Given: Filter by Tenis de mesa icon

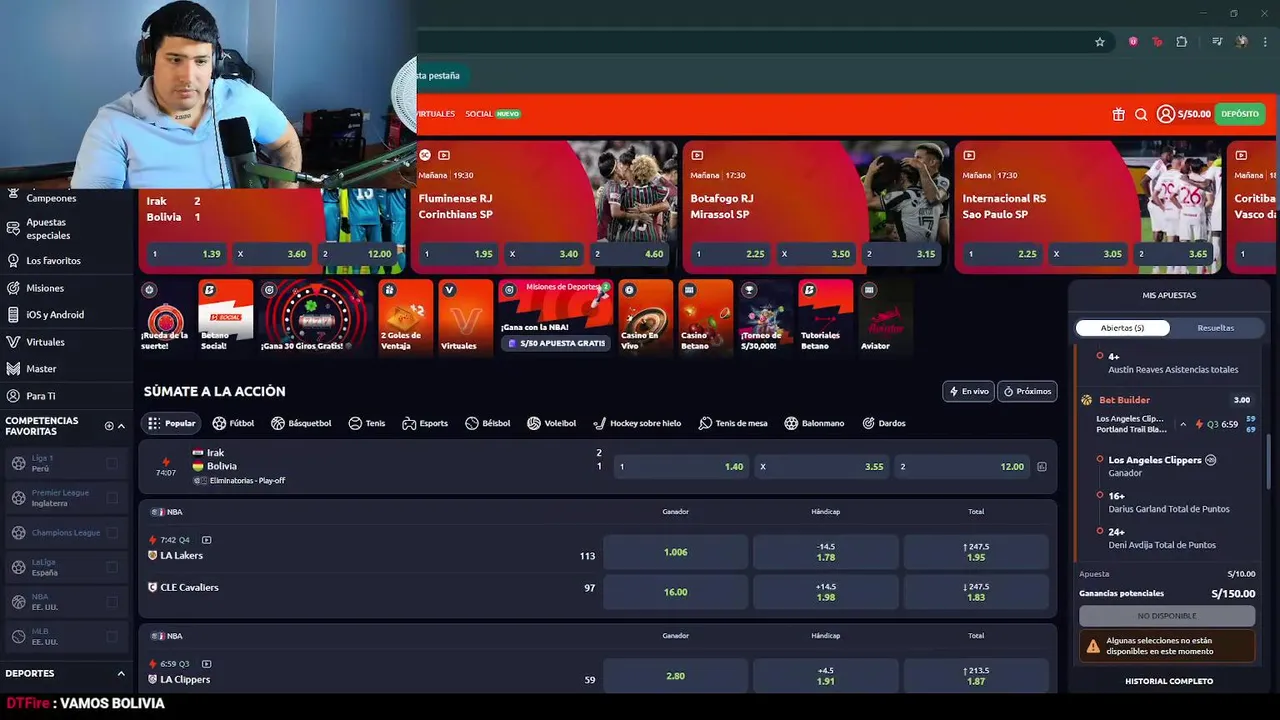Looking at the screenshot, I should (733, 423).
